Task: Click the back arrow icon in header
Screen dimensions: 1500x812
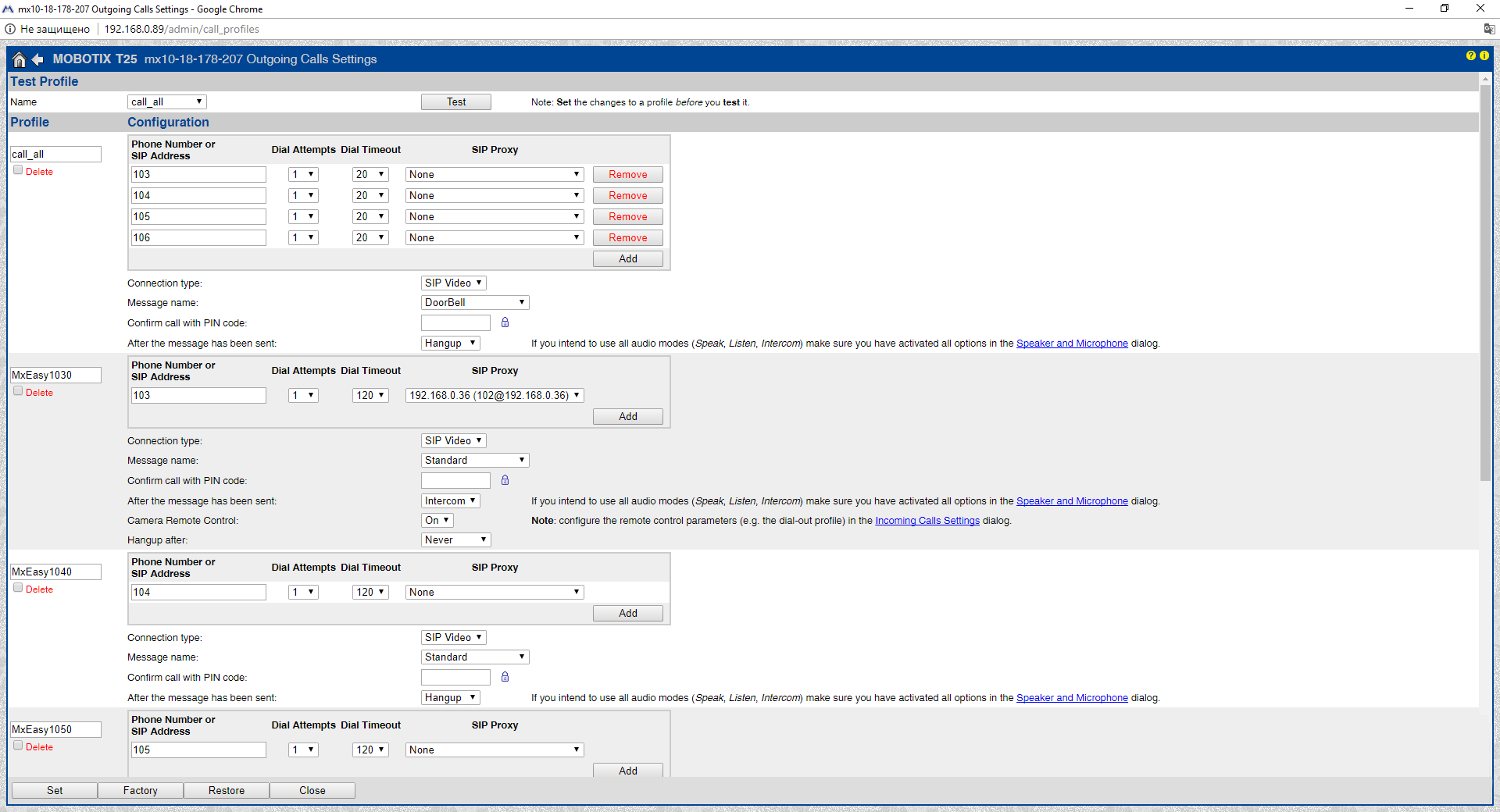Action: [x=37, y=59]
